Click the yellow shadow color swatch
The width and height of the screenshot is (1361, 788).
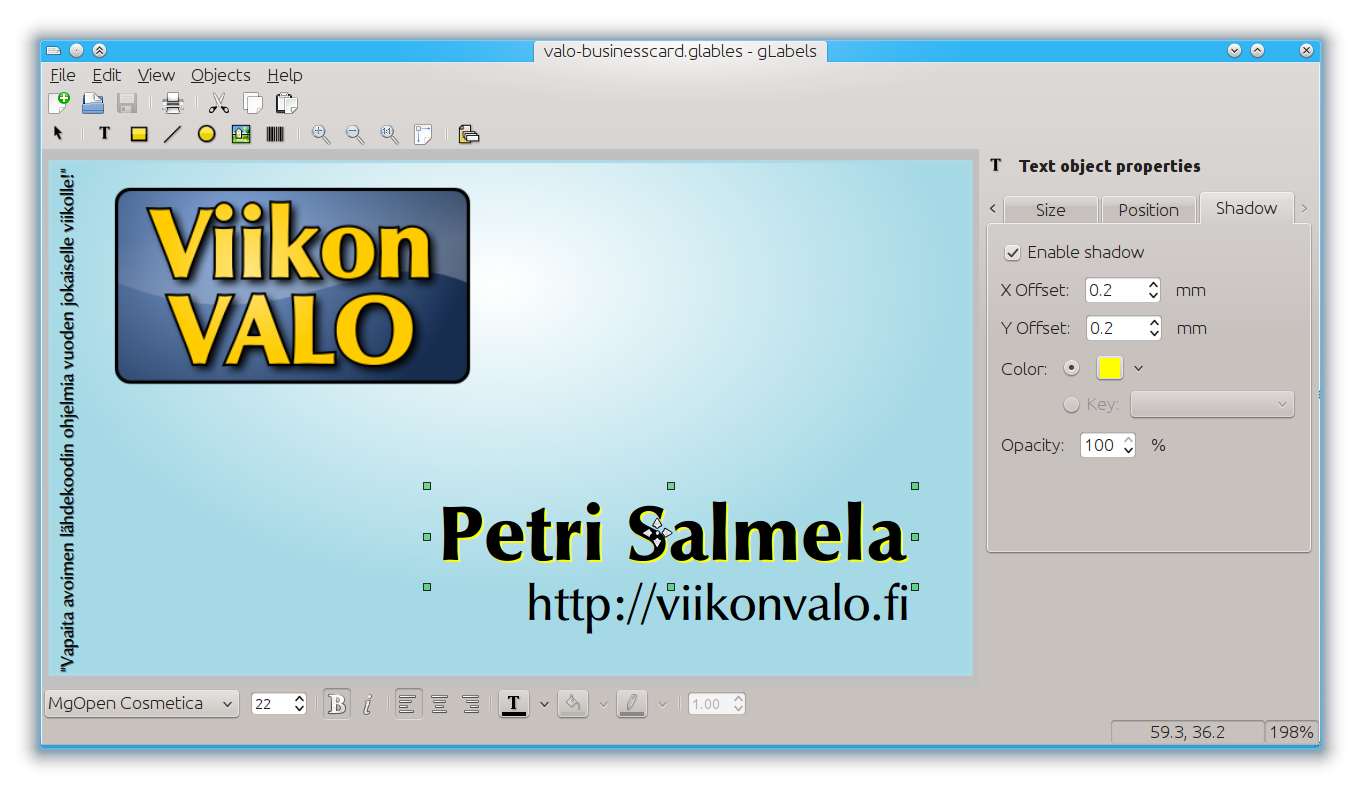(1110, 368)
